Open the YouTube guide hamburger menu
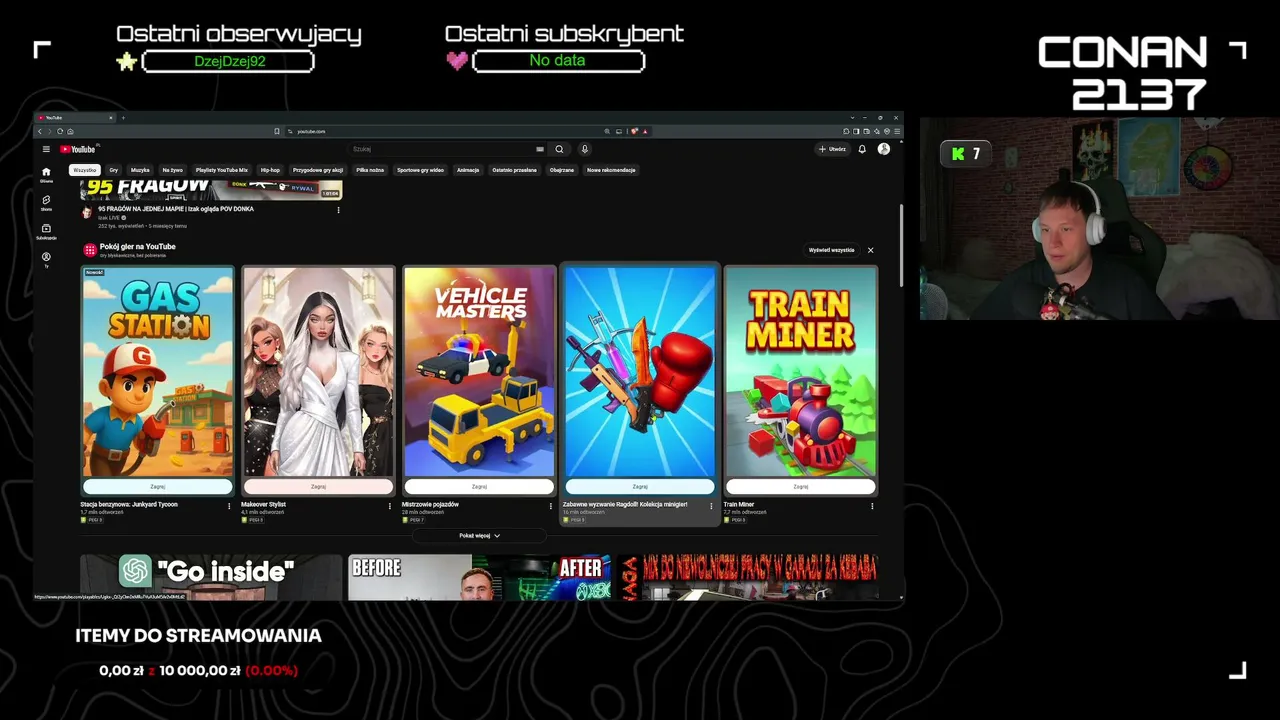Screen dimensions: 1280x720 tap(46, 149)
